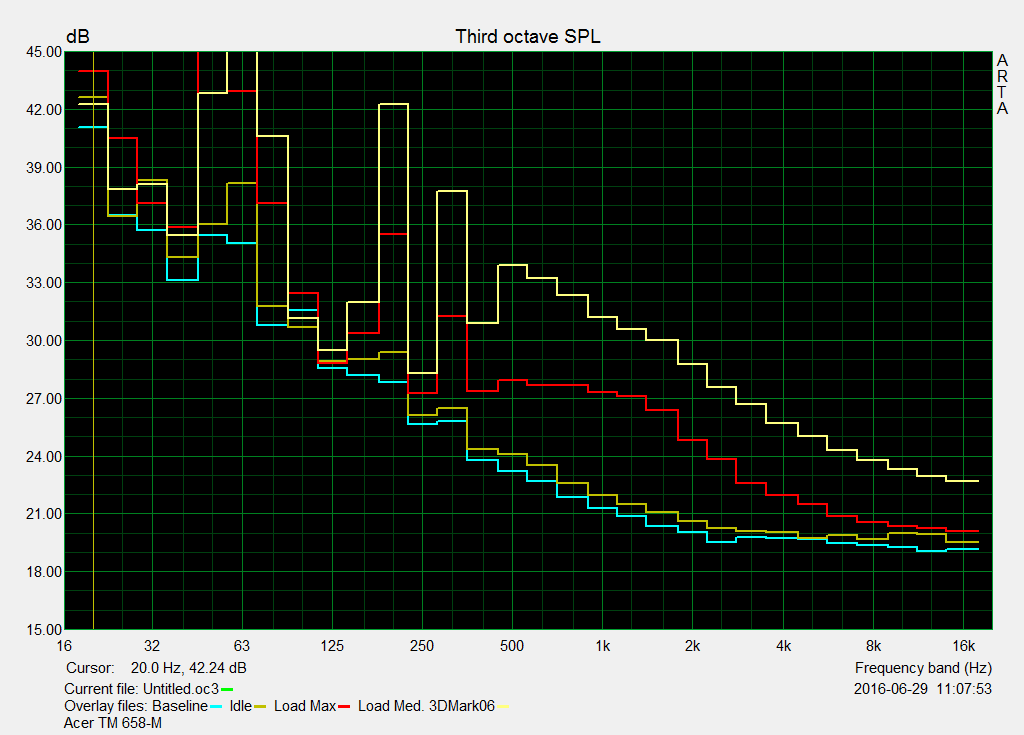Image resolution: width=1024 pixels, height=735 pixels.
Task: Click the 125 Hz x-axis label
Action: (x=332, y=646)
